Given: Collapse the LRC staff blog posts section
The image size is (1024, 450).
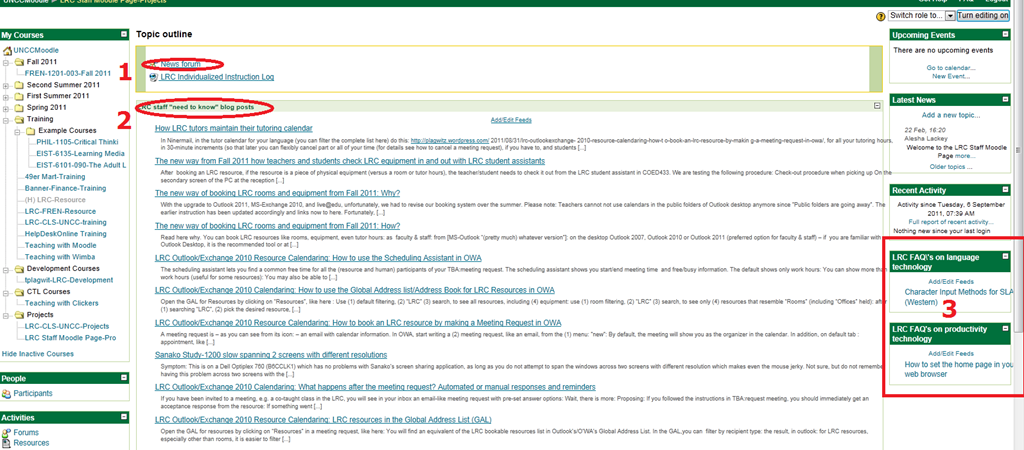Looking at the screenshot, I should (877, 105).
